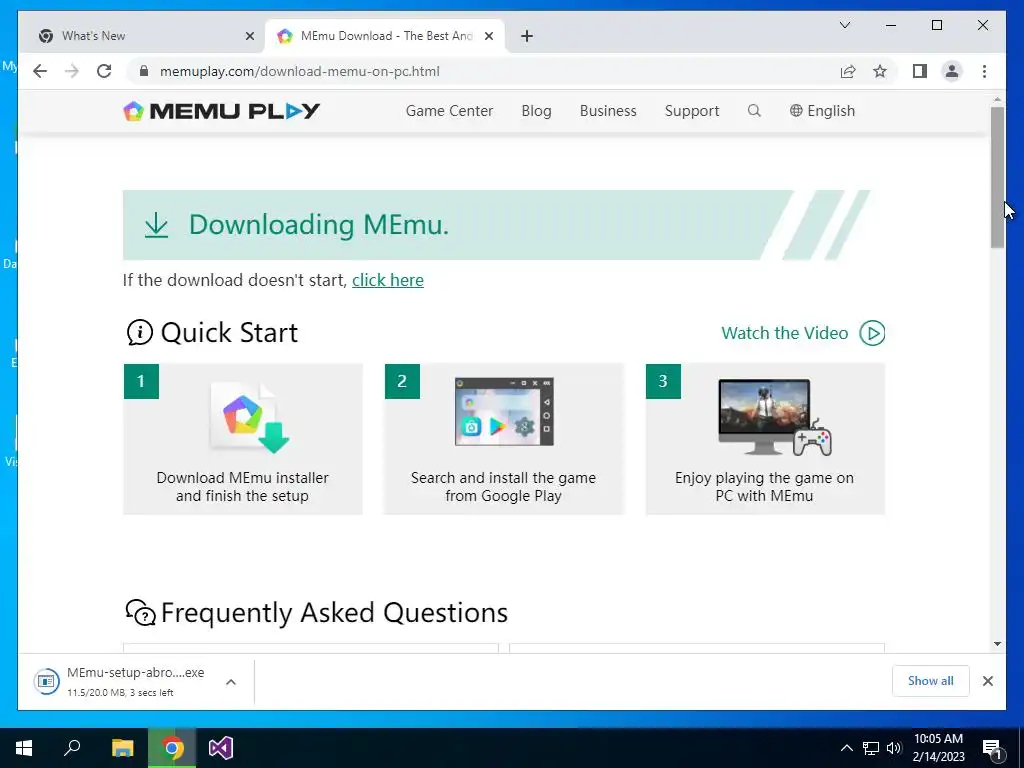Viewport: 1024px width, 768px height.
Task: Click the scrollbar down arrow
Action: (x=997, y=644)
